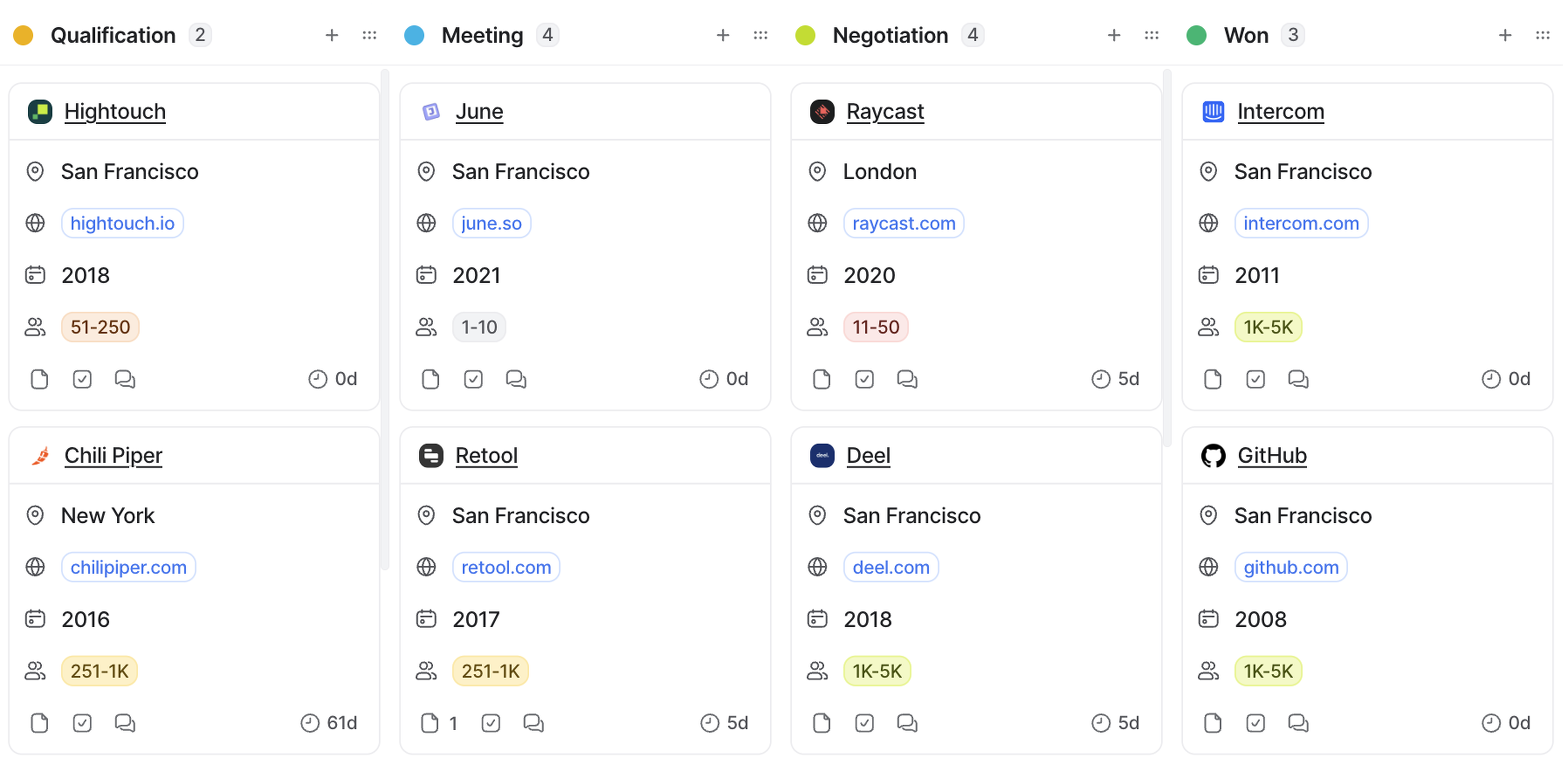Open comments on the Deel card
The image size is (1568, 765).
tap(907, 723)
